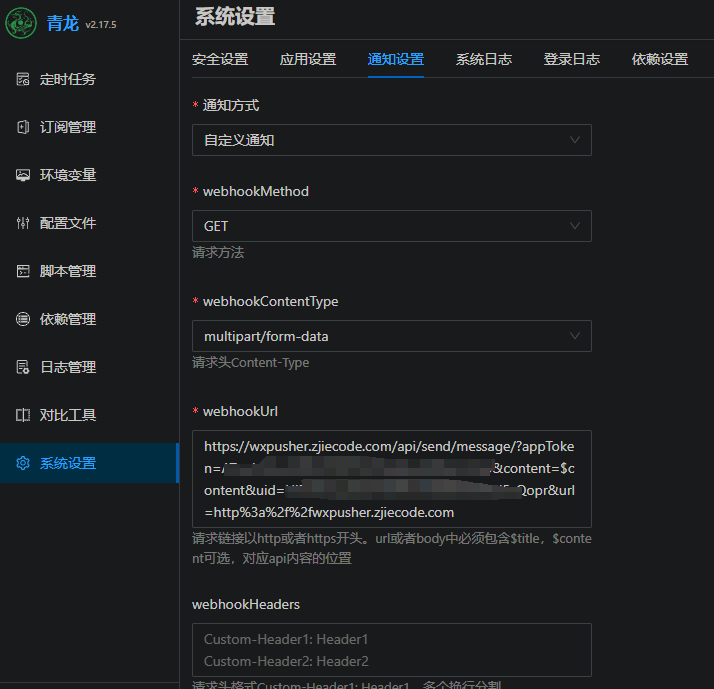Open the 通知方式 dropdown showing 自定义通知
Screen dimensions: 714x689
pyautogui.click(x=392, y=140)
